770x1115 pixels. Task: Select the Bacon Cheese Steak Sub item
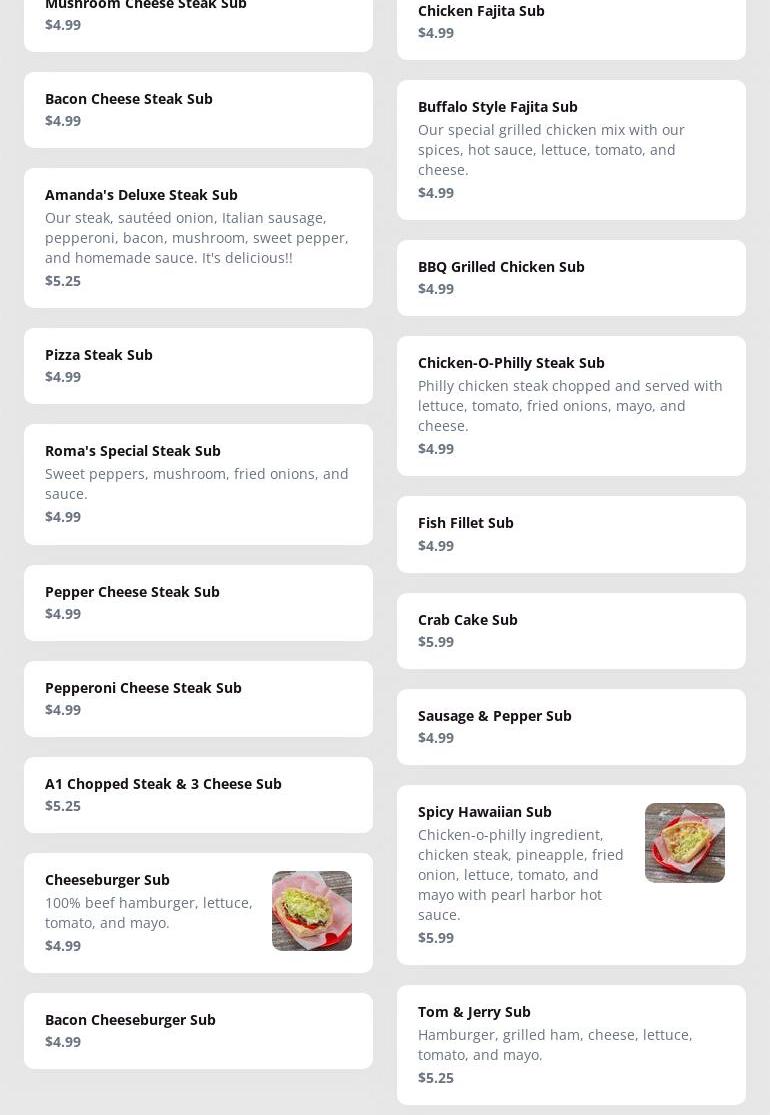198,110
